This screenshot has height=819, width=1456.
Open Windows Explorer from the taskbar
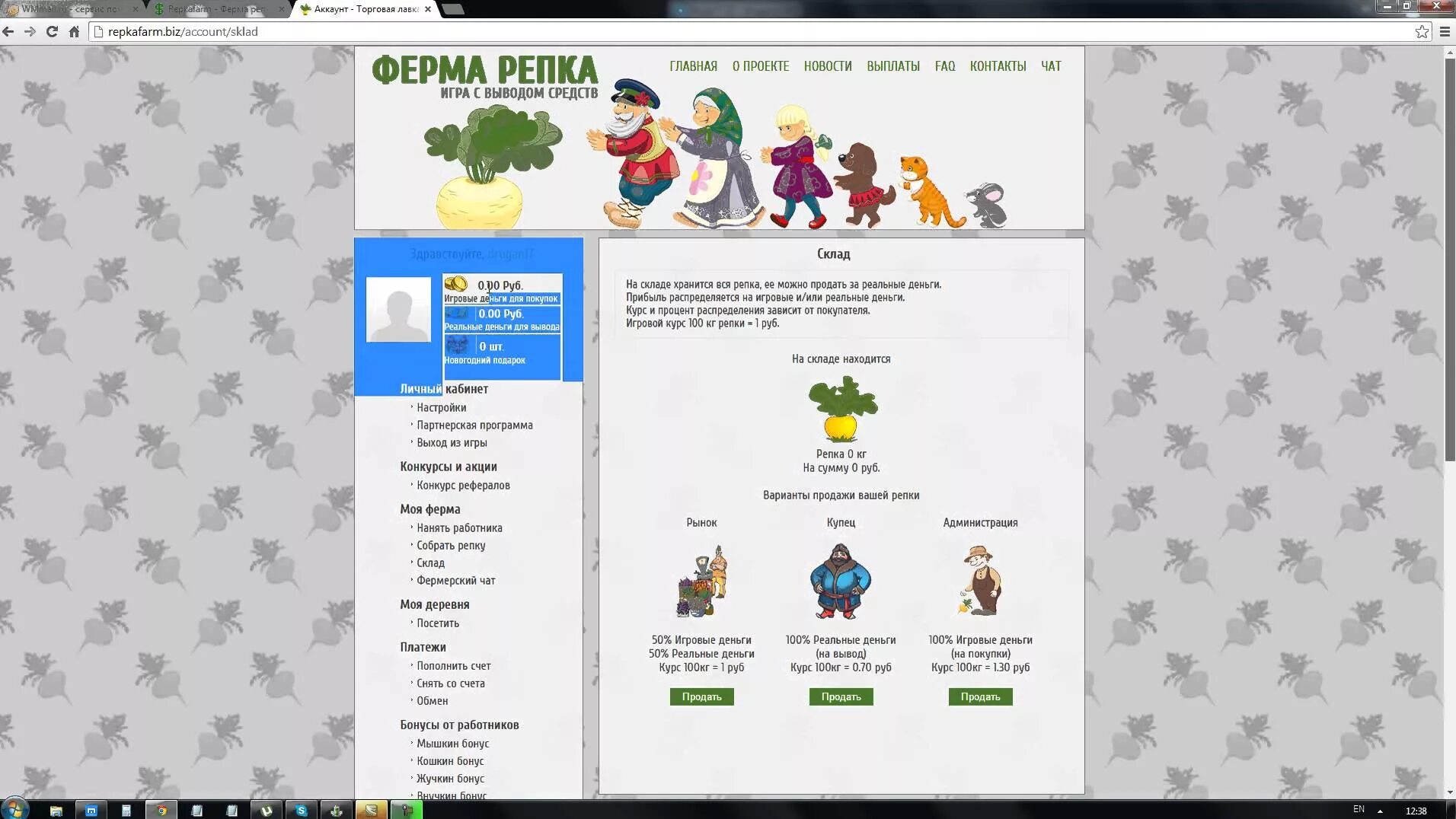click(x=56, y=810)
